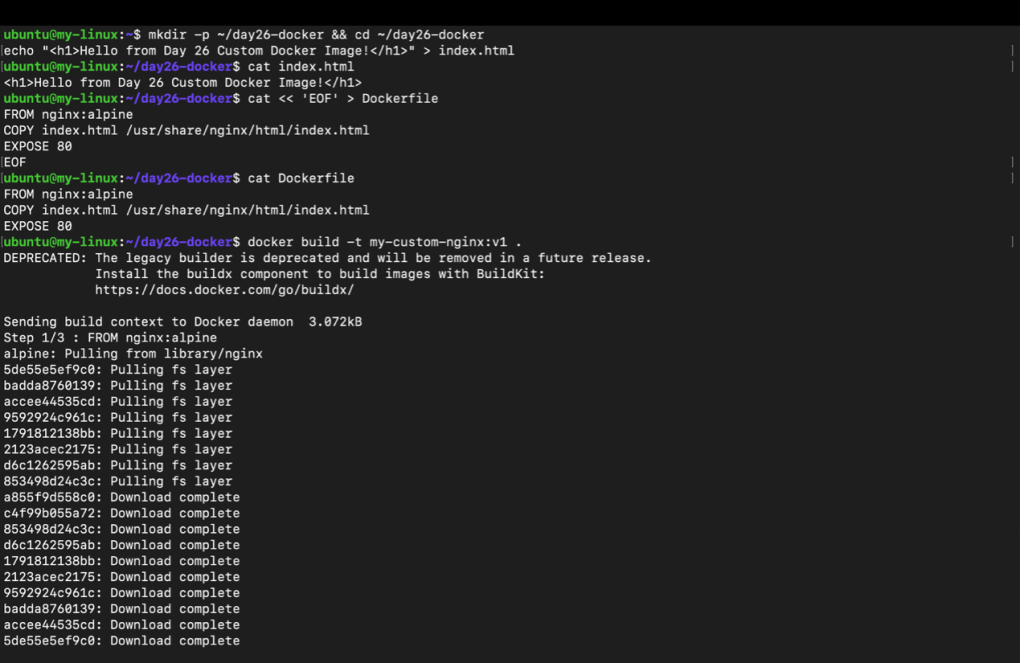
Task: Click "9592924c961c: Pulling fs layer" line
Action: coord(118,417)
